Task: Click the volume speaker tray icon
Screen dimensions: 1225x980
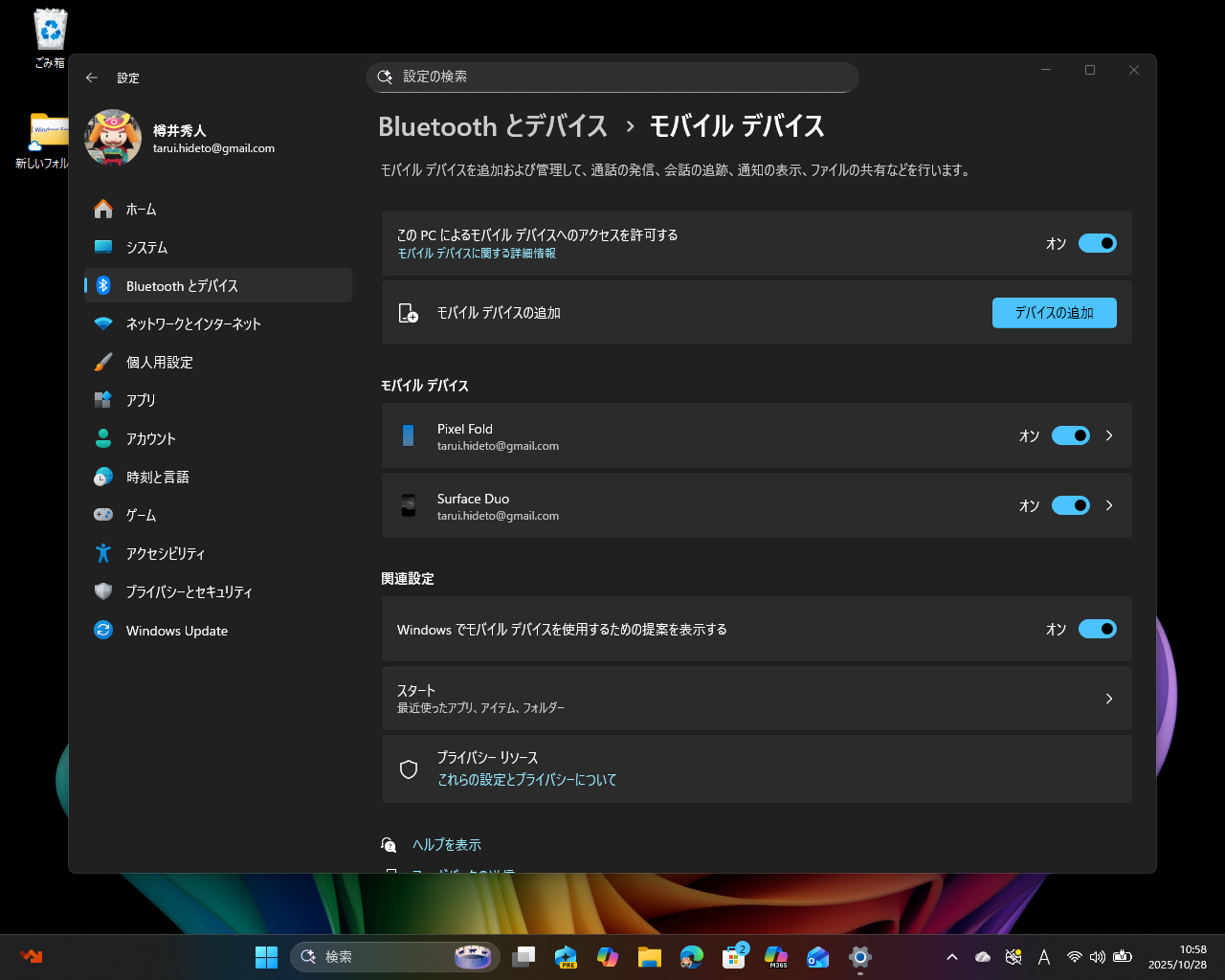Action: point(1098,957)
